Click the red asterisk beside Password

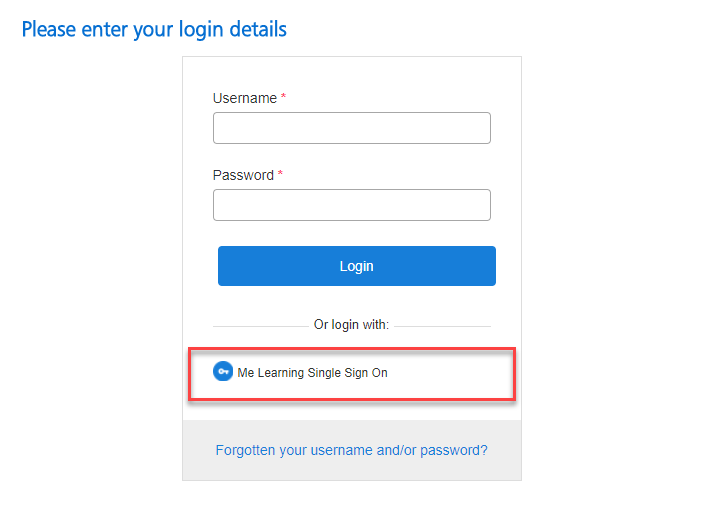(x=280, y=173)
